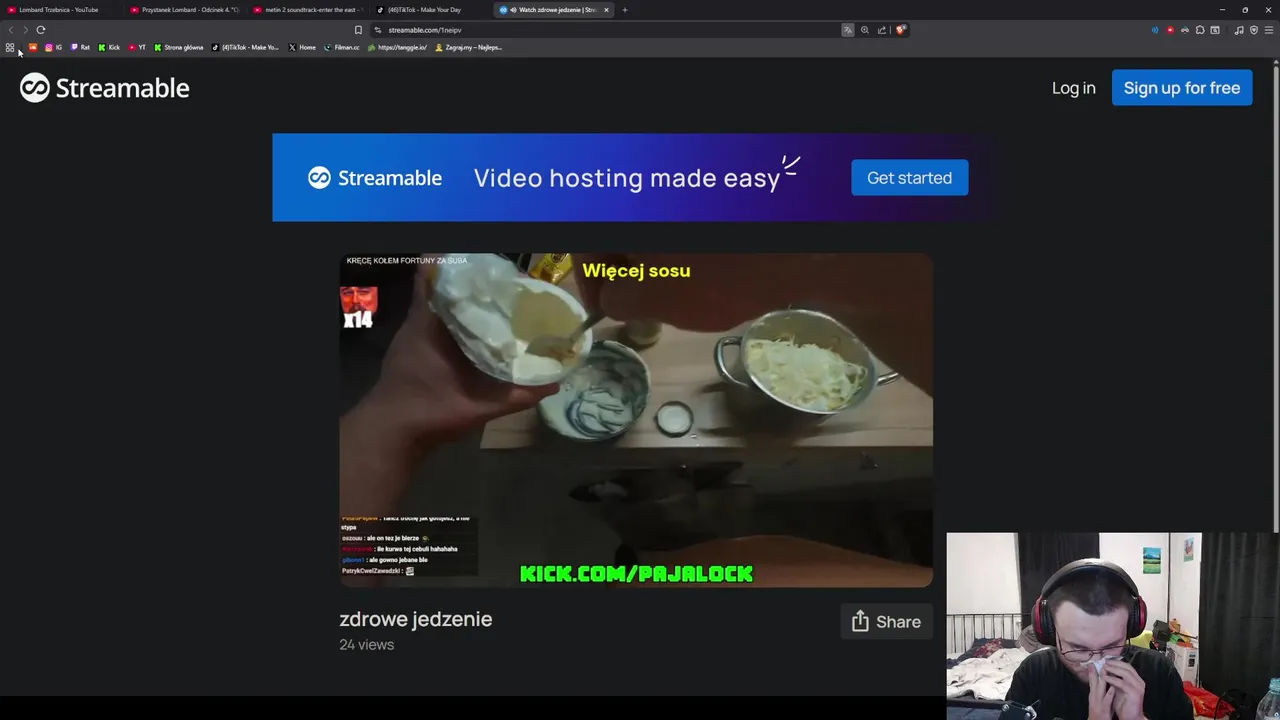Open IG bookmark
The height and width of the screenshot is (720, 1280).
(x=53, y=47)
